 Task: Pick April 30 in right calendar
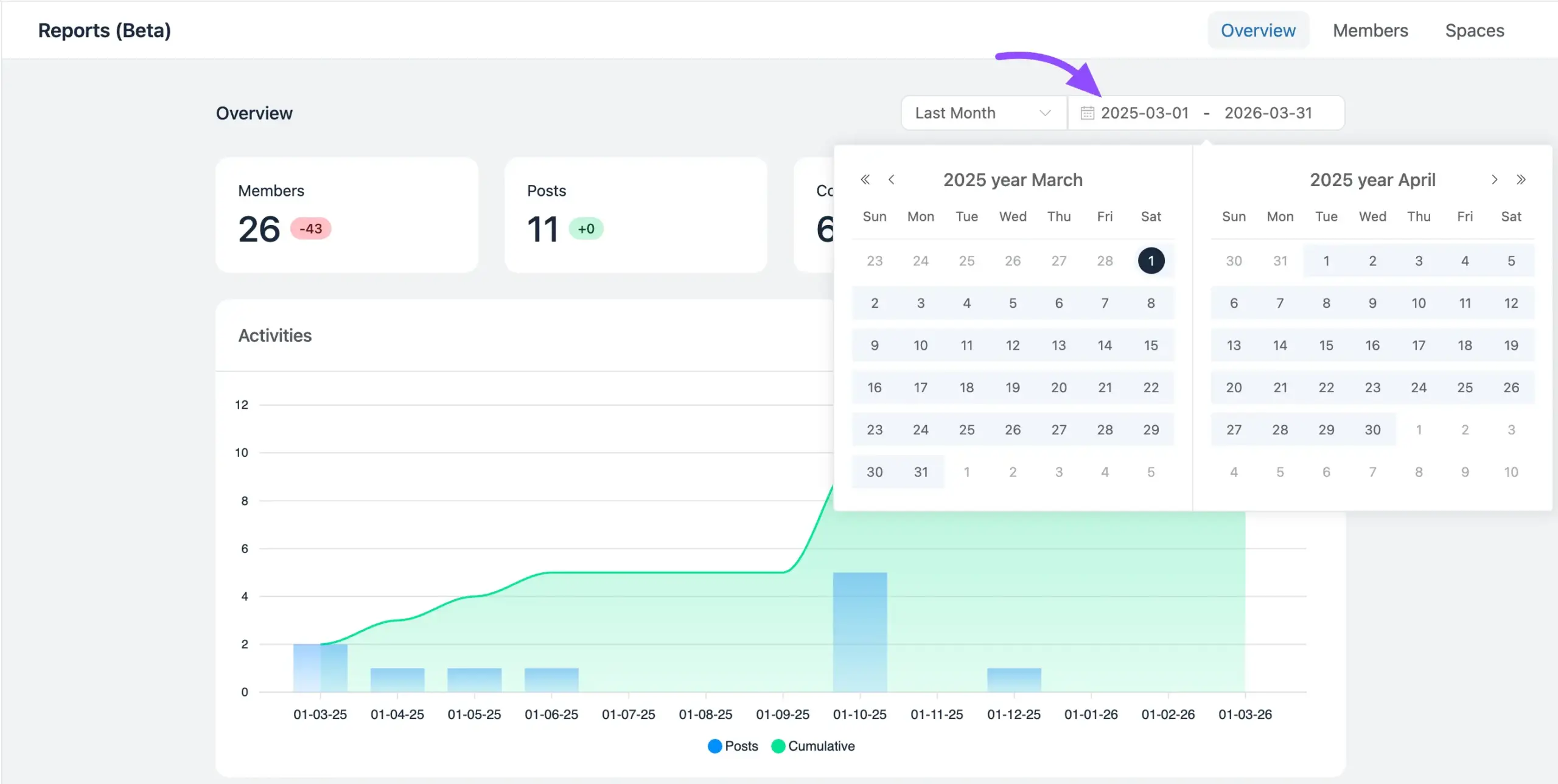[x=1372, y=430]
